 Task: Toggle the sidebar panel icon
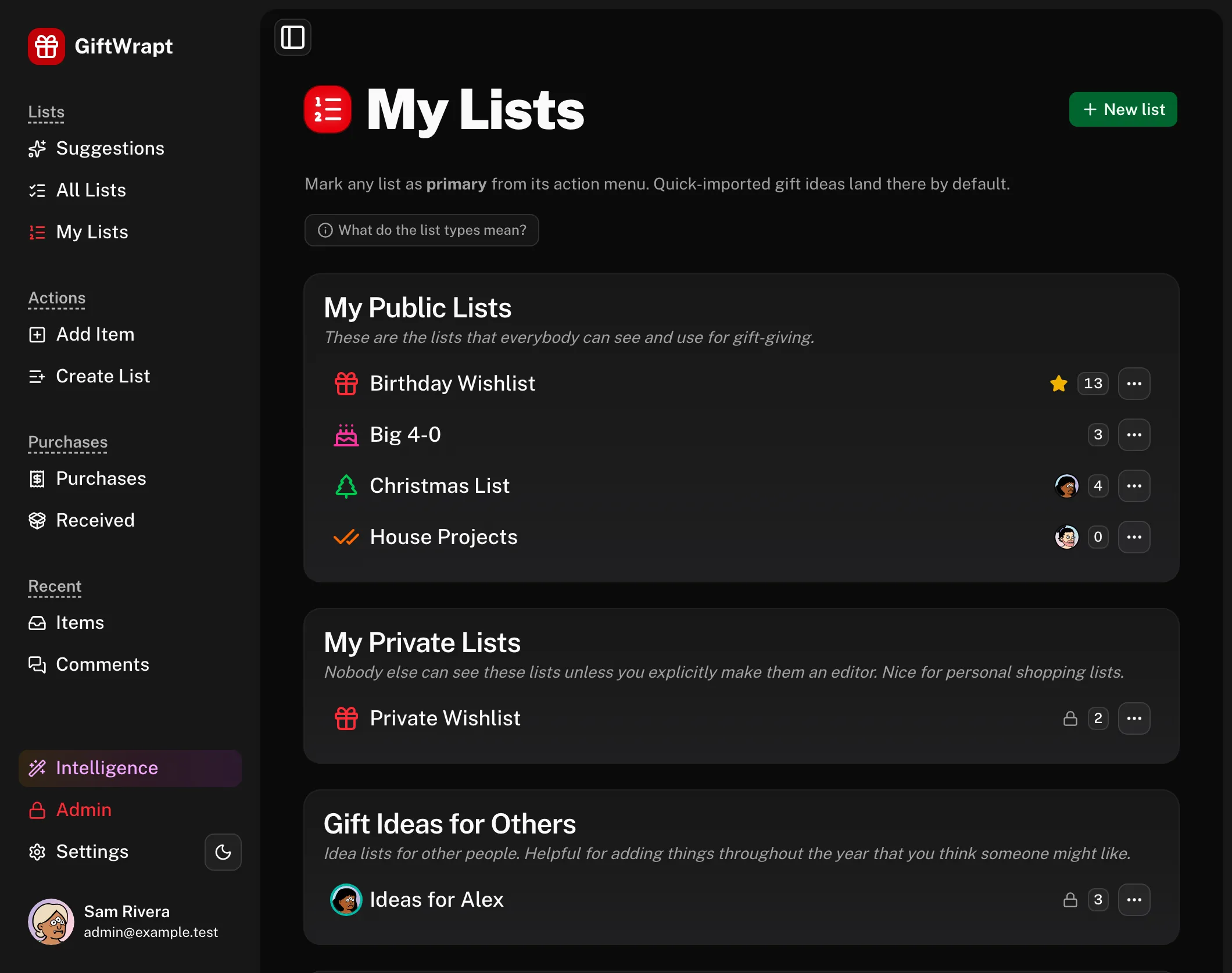click(x=293, y=37)
